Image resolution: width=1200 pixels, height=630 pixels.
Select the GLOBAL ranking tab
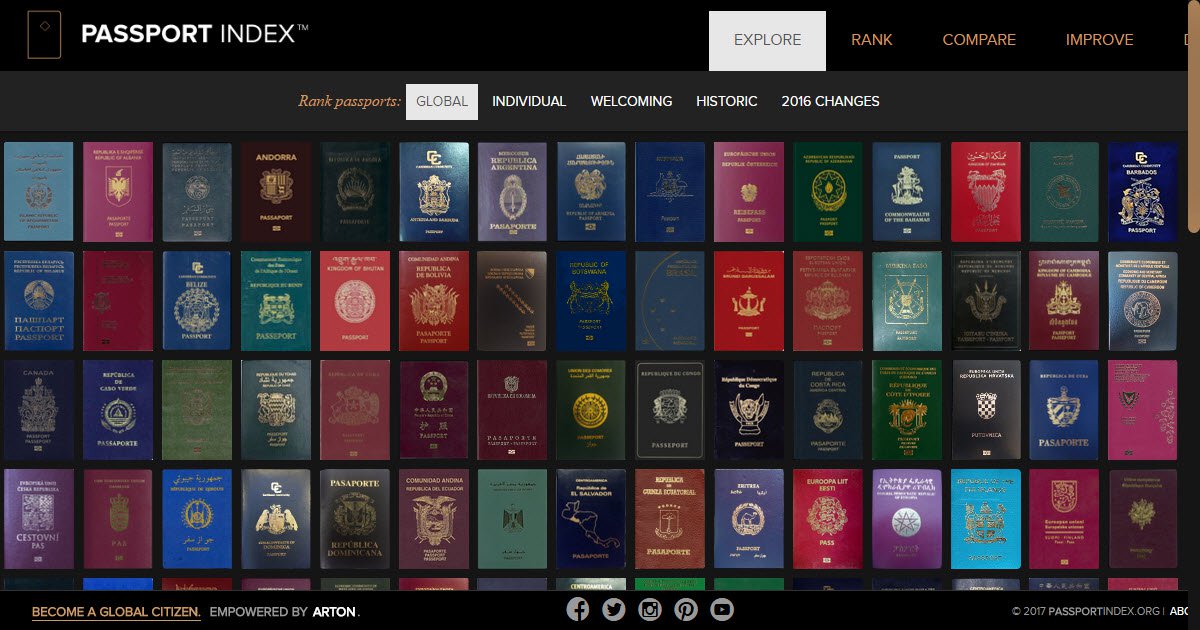point(442,102)
